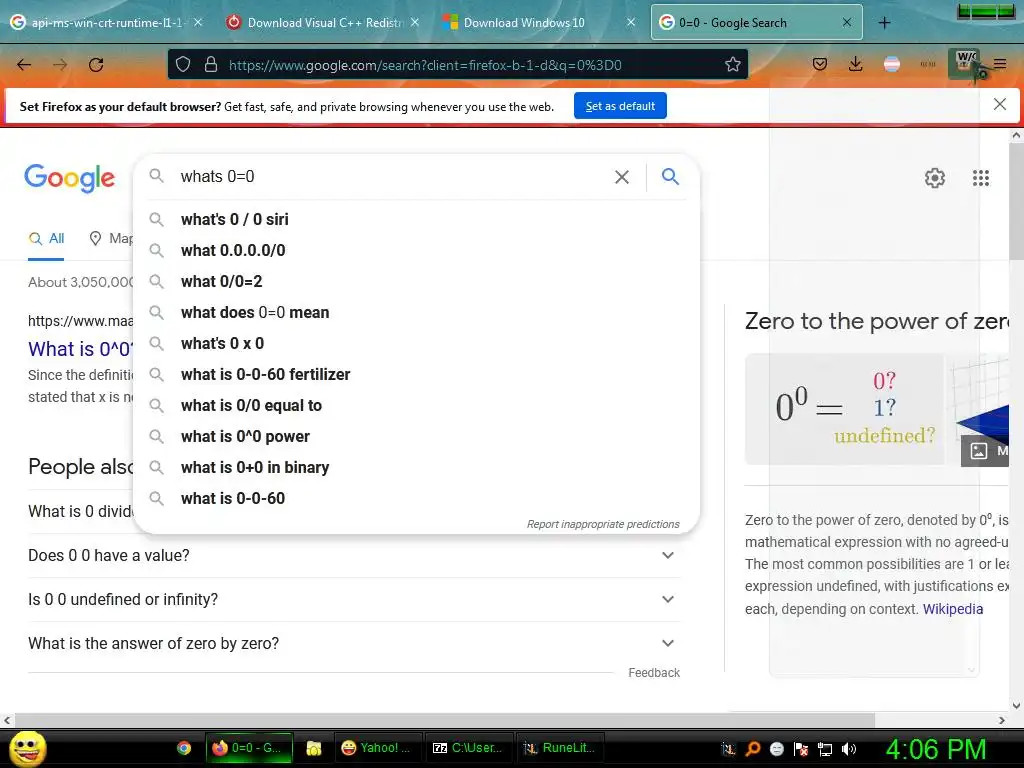
Task: Clear the Google search box text
Action: [622, 177]
